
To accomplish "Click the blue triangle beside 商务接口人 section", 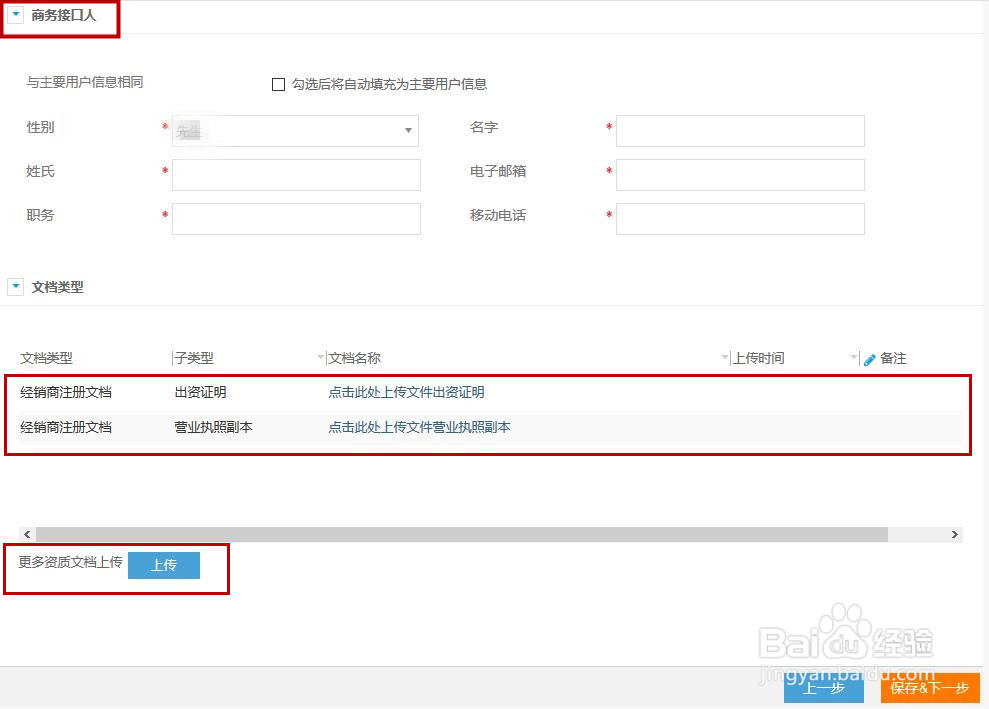I will [x=14, y=15].
